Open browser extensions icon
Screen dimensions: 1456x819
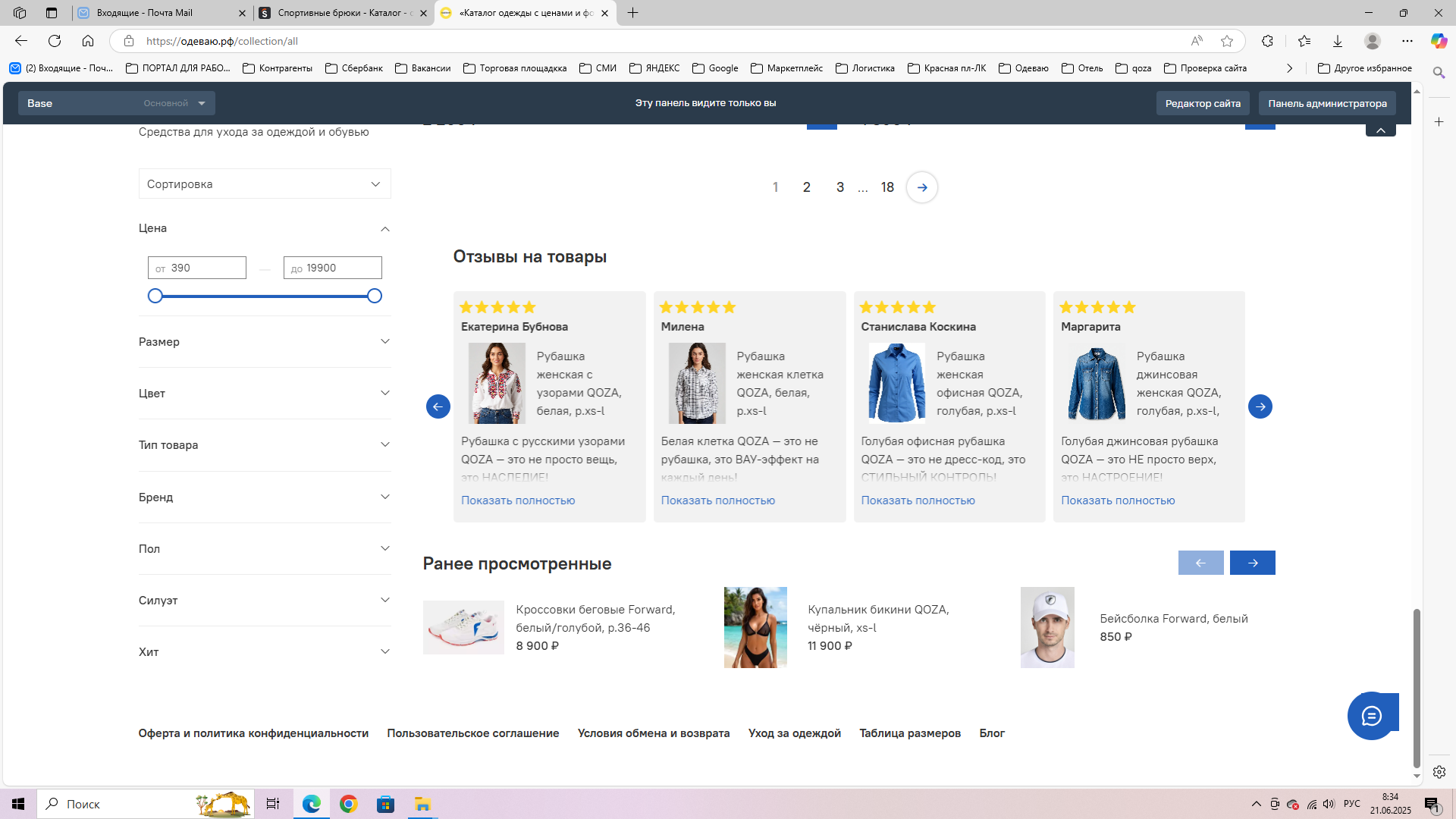(x=1267, y=41)
